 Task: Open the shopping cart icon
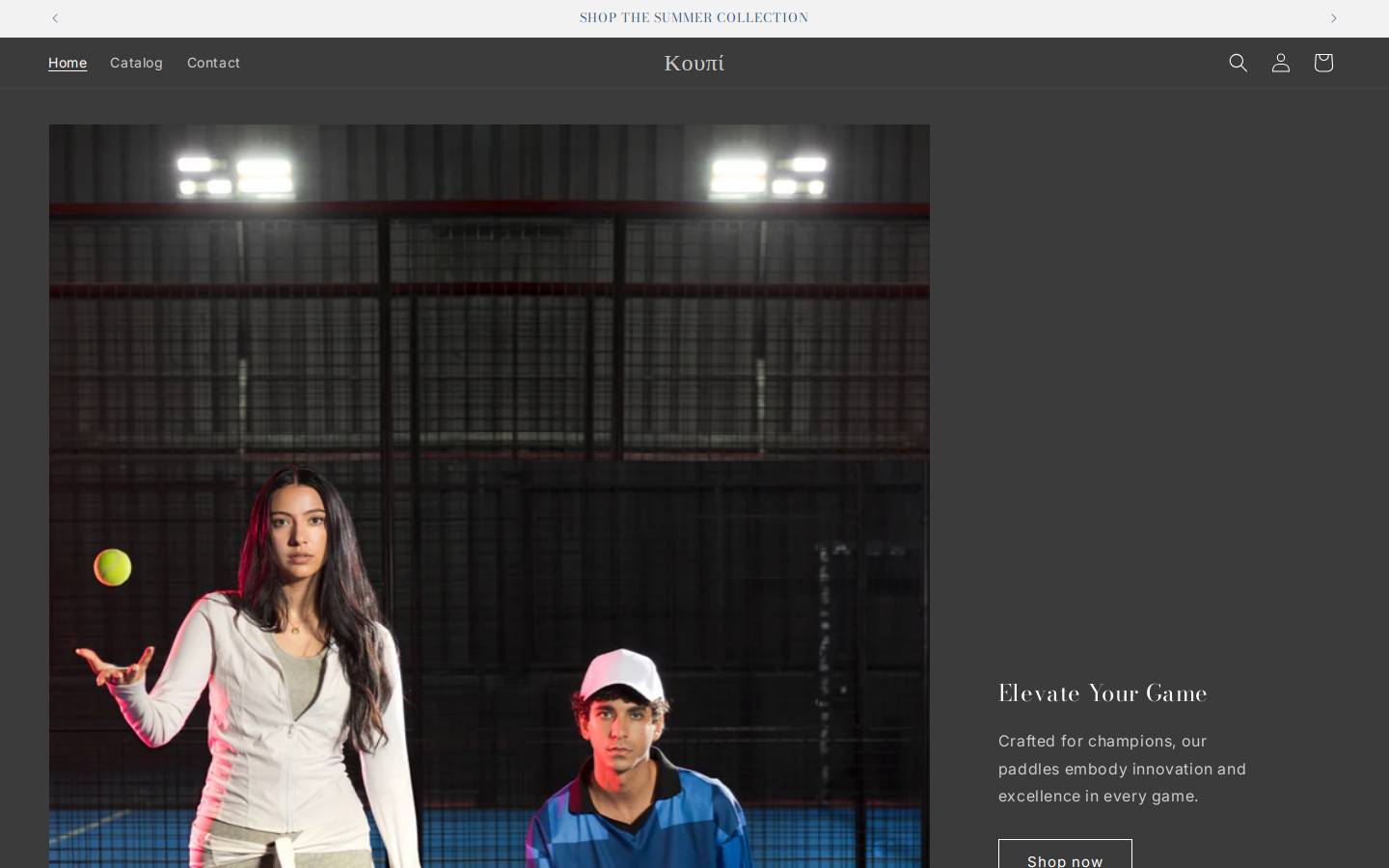pyautogui.click(x=1322, y=63)
